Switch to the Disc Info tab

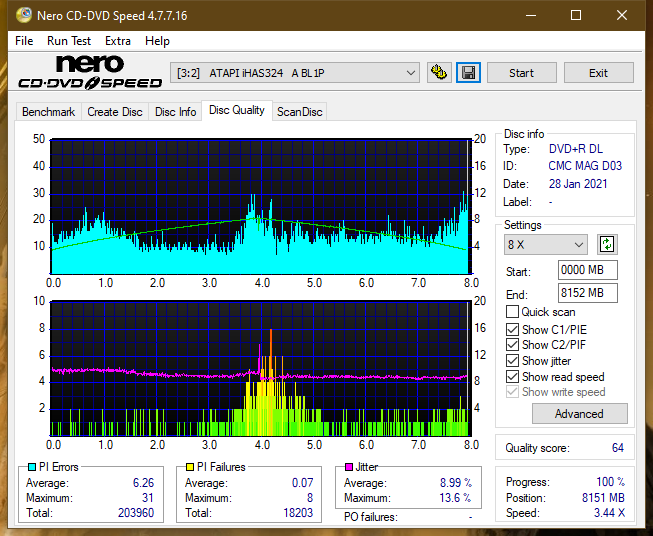point(175,112)
